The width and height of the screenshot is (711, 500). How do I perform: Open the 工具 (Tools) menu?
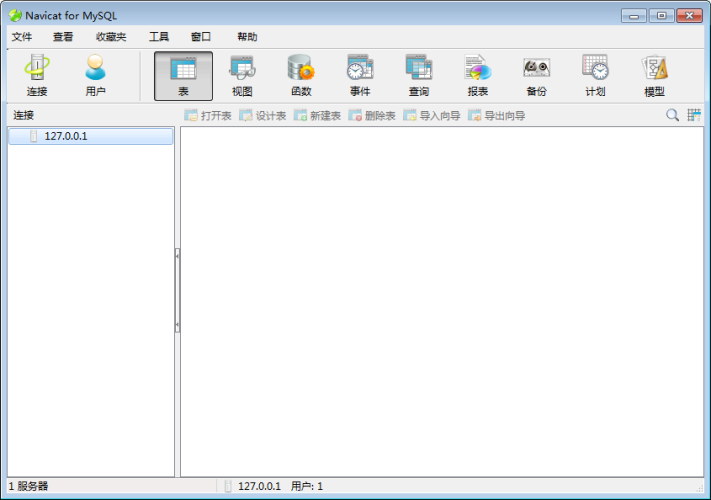click(x=159, y=37)
